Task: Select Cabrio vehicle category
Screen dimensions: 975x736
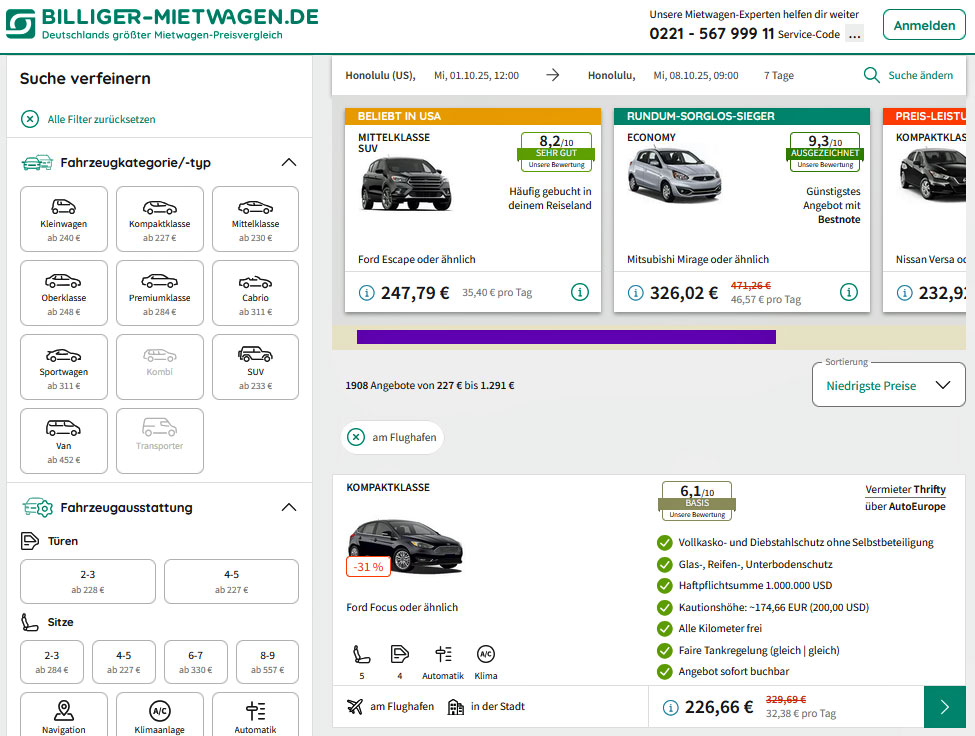Action: (256, 293)
